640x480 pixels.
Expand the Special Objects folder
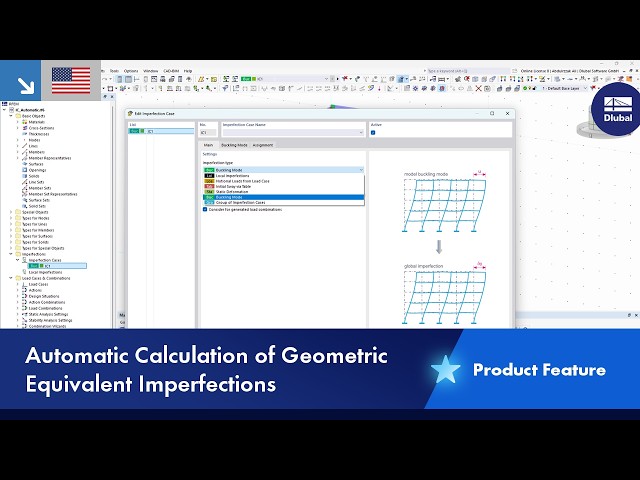point(11,212)
